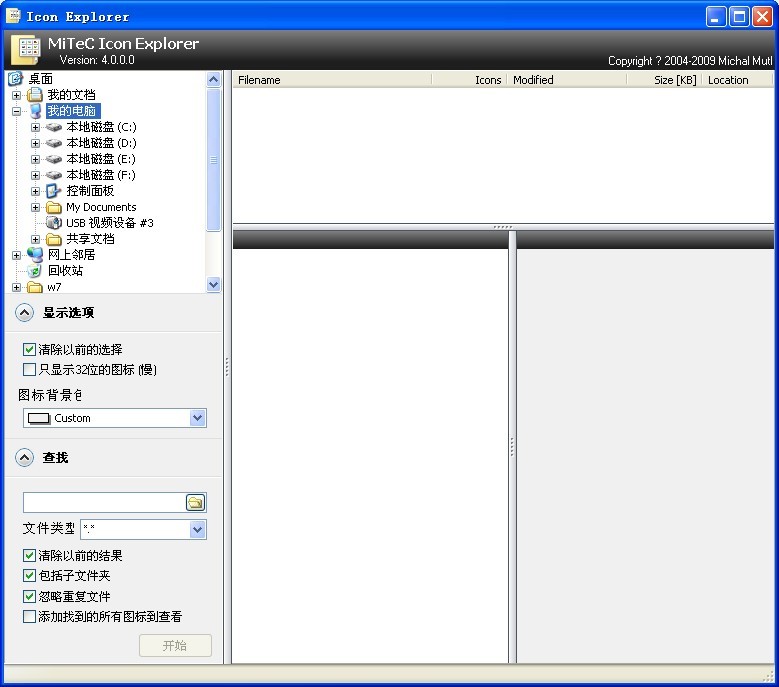Click the 本地磁盘 (C:) drive icon
This screenshot has width=779, height=687.
[x=54, y=127]
